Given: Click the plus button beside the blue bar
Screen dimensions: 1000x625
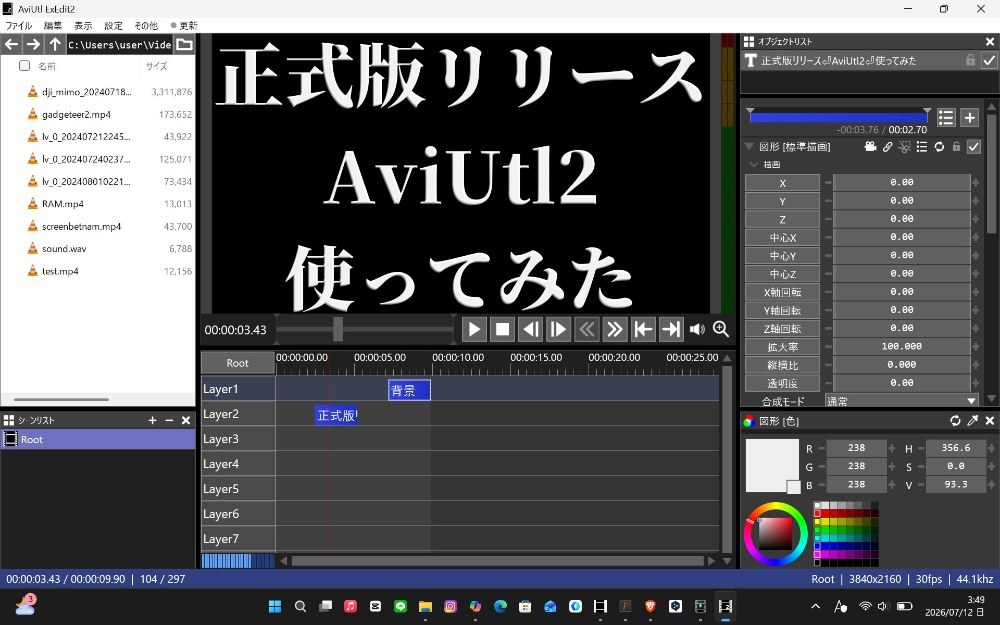Looking at the screenshot, I should pyautogui.click(x=969, y=117).
